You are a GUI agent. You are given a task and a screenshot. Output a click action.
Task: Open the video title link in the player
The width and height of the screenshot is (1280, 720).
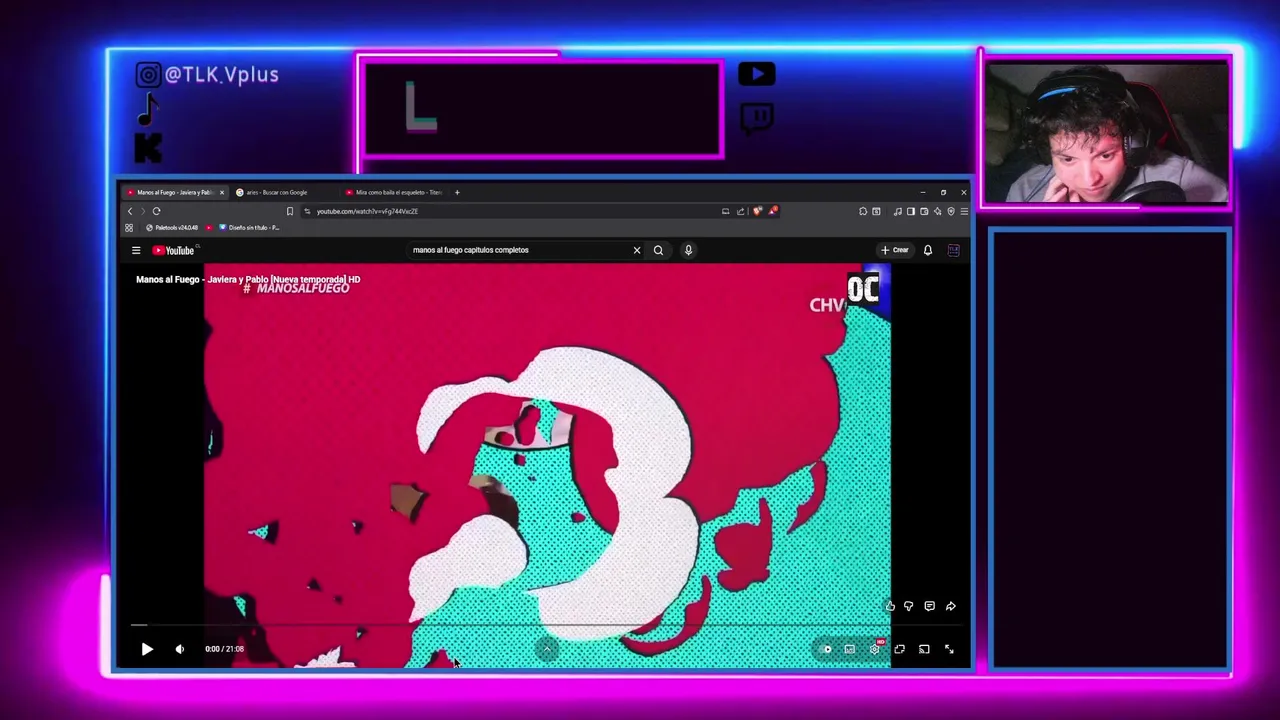coord(248,279)
